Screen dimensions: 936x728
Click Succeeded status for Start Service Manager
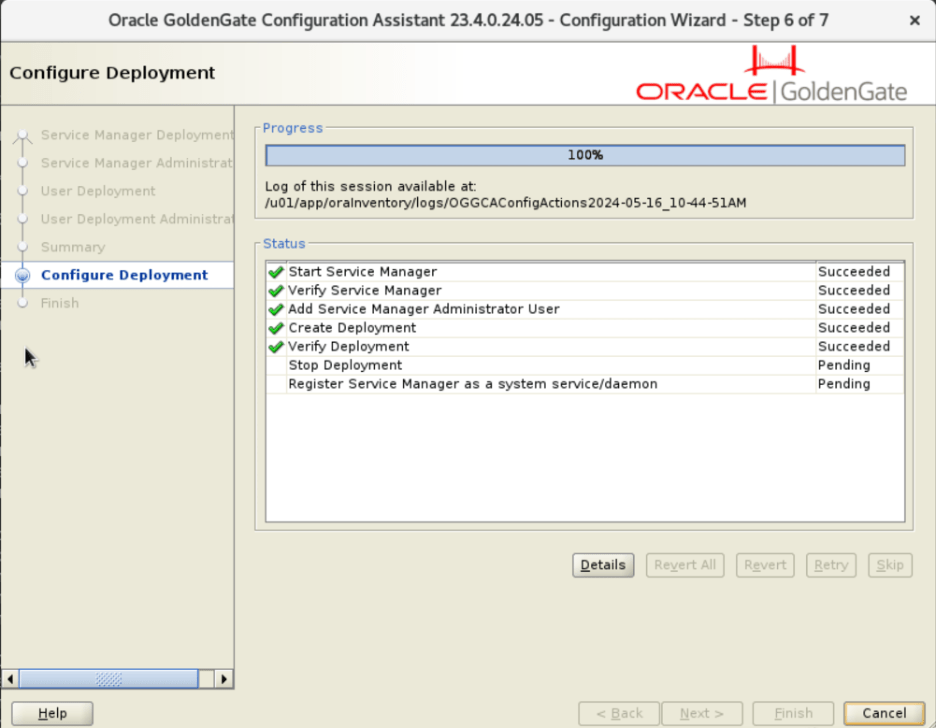point(854,272)
